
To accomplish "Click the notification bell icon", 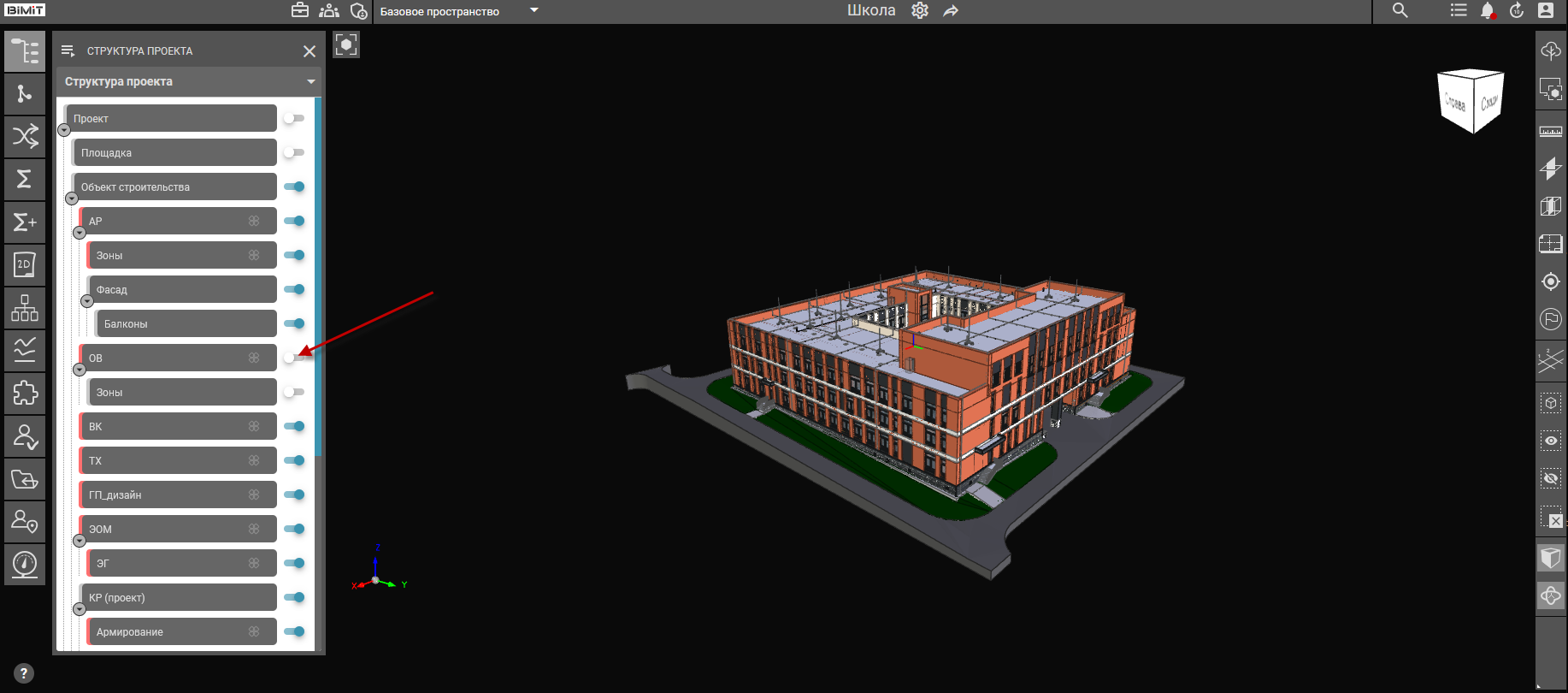I will coord(1487,11).
